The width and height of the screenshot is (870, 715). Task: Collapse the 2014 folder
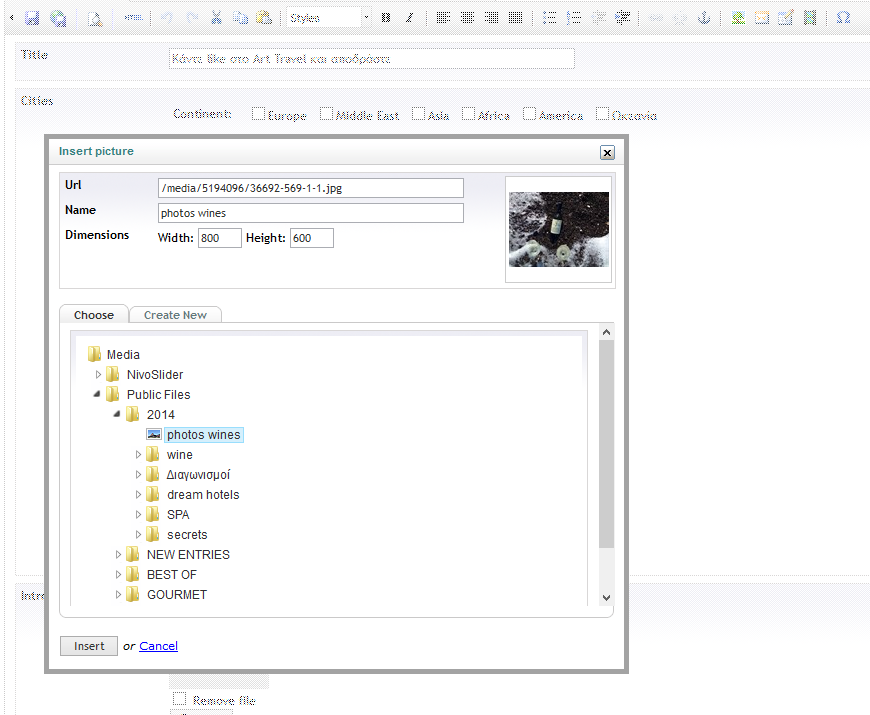click(x=117, y=414)
